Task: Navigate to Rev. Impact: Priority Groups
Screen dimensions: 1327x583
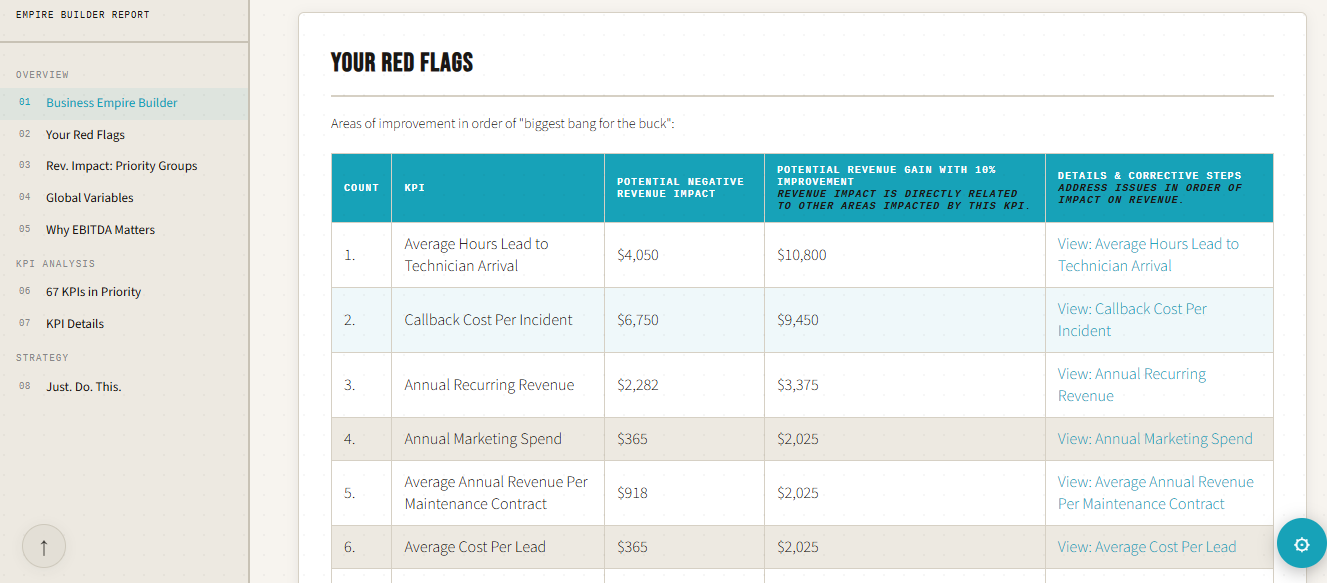Action: (121, 166)
